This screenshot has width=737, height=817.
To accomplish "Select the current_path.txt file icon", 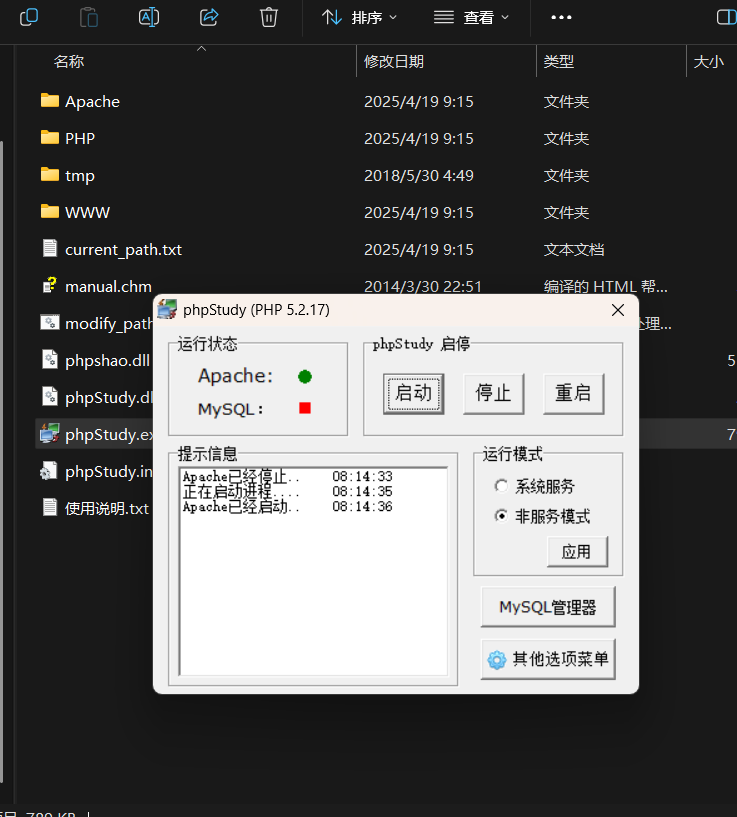I will pos(50,248).
